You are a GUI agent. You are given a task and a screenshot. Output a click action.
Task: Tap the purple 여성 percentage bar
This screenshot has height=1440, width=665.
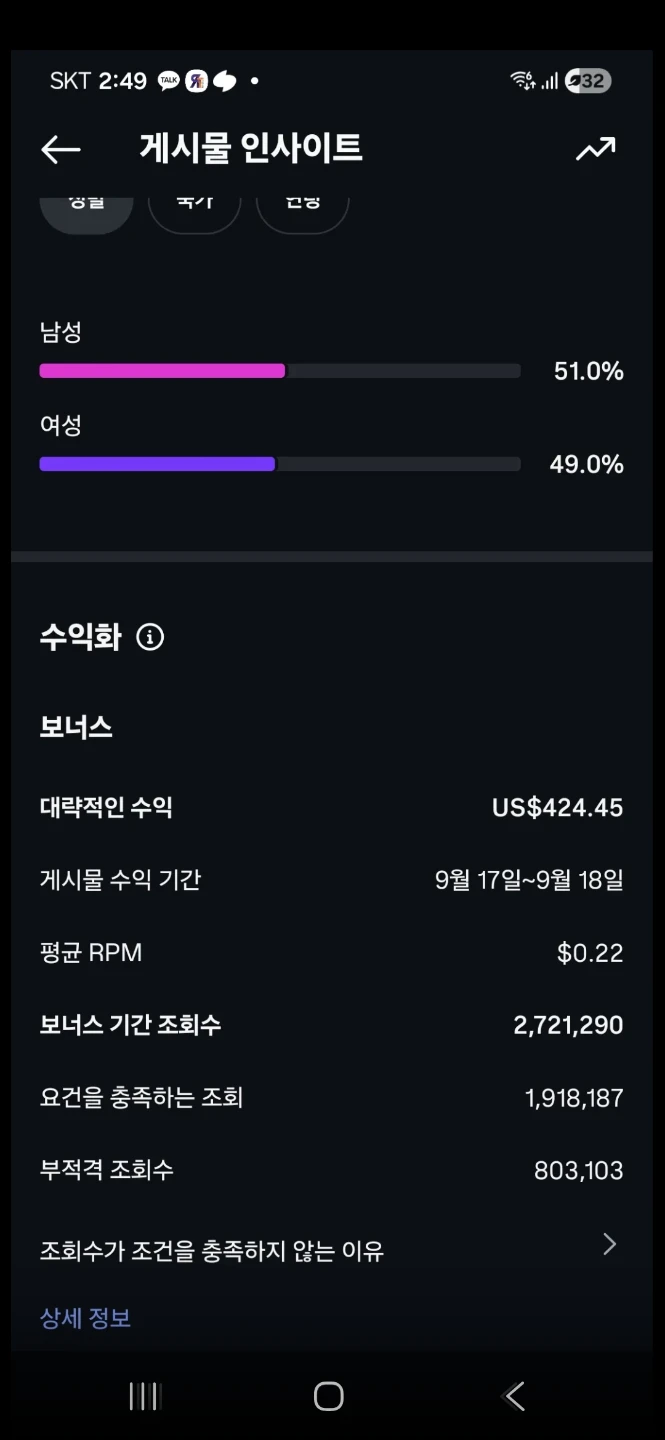point(157,464)
